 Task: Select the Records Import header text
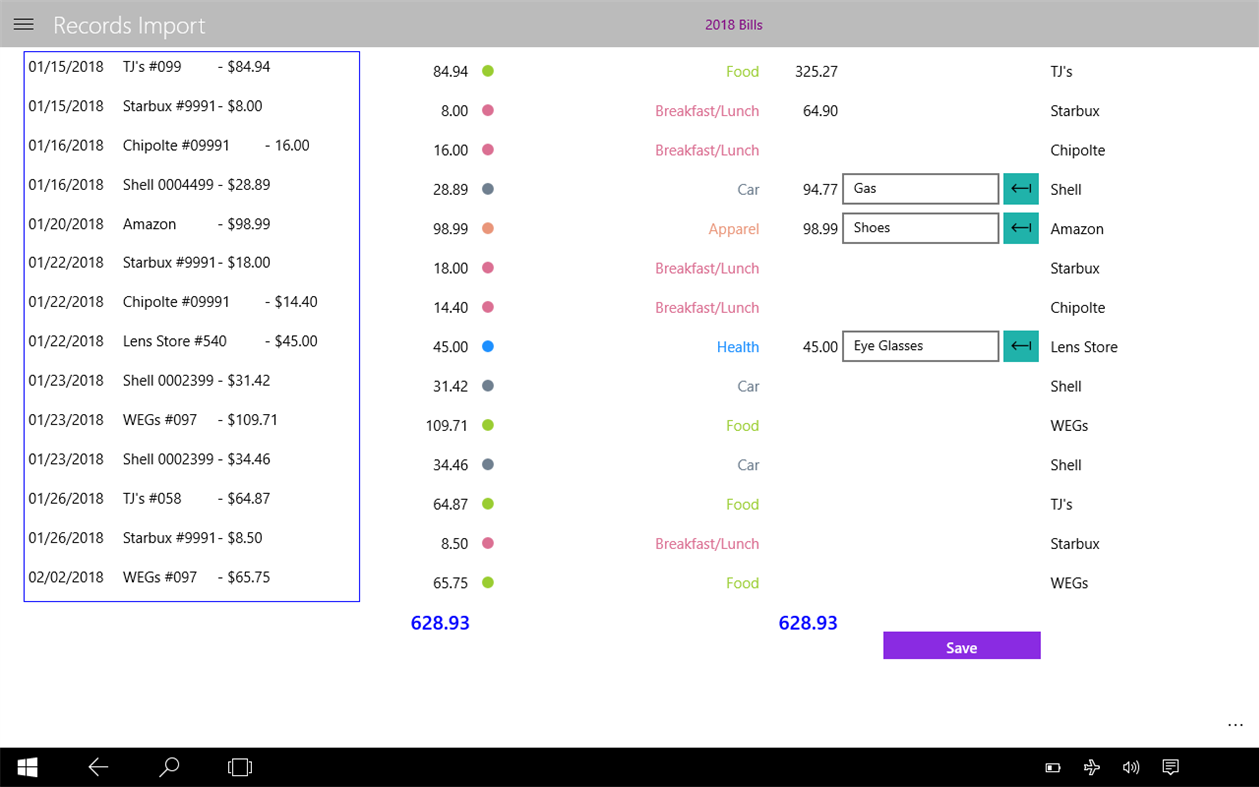pyautogui.click(x=129, y=25)
